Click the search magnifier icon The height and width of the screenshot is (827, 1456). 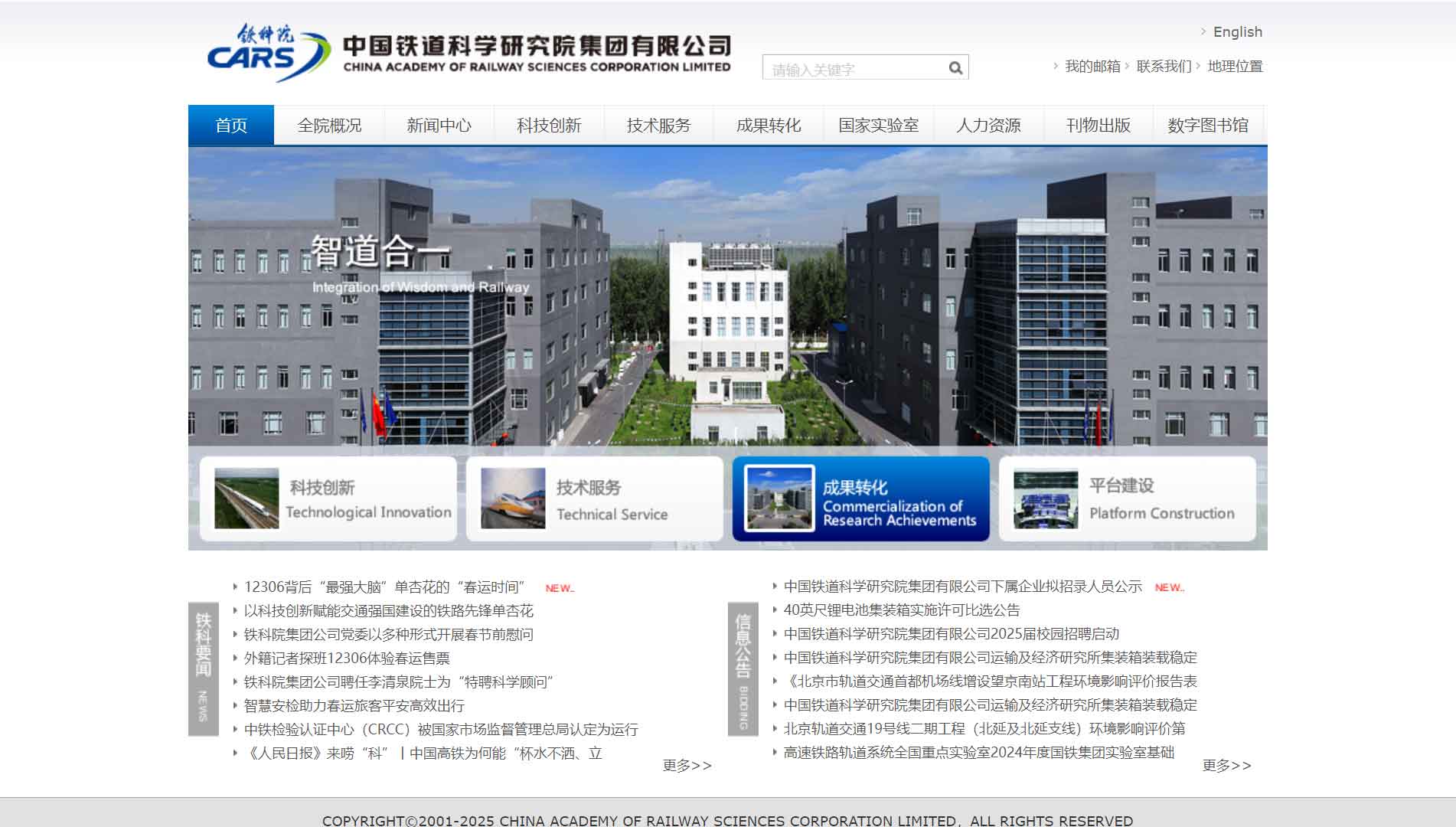[955, 68]
